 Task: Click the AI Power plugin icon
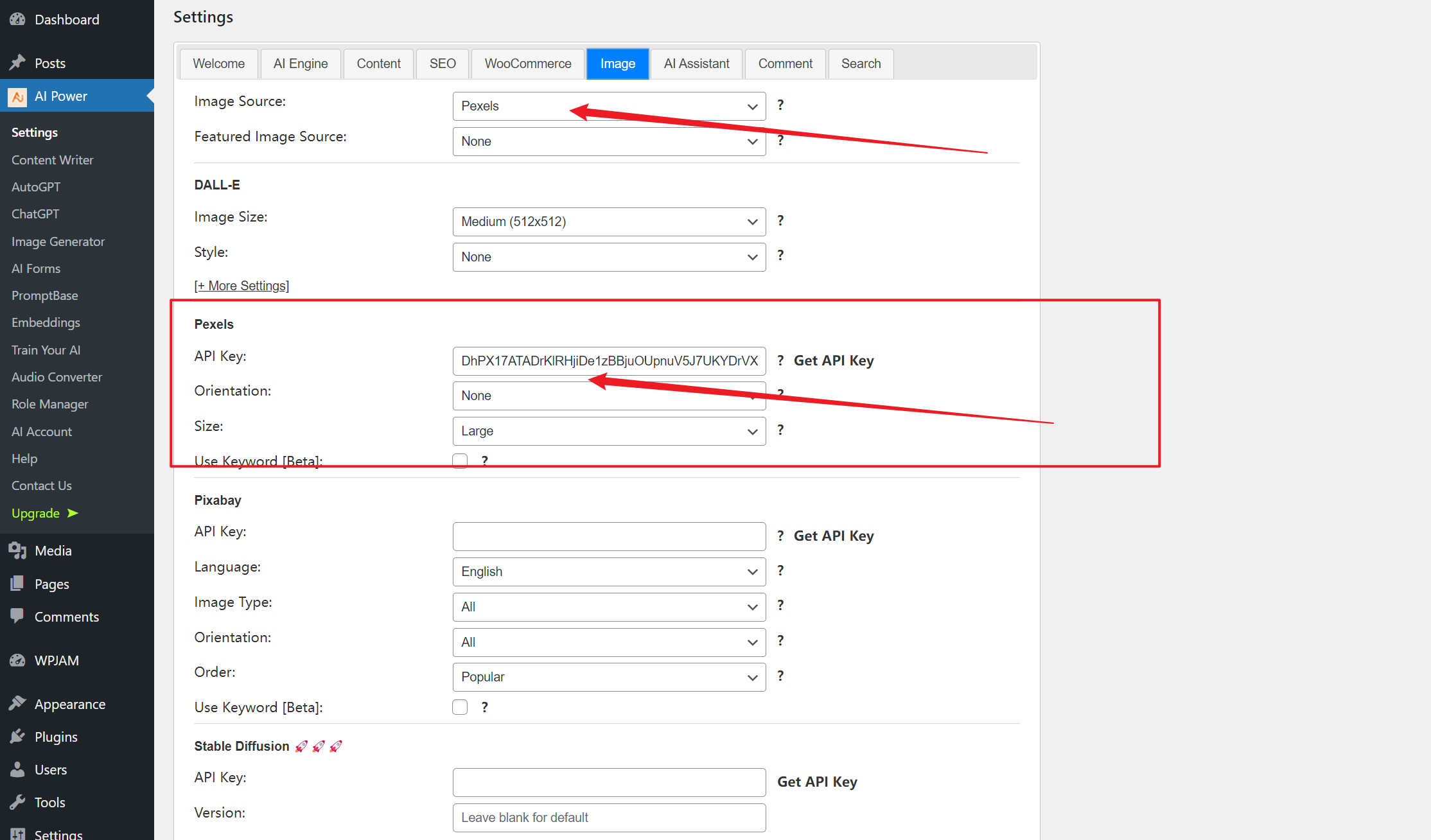(x=17, y=96)
